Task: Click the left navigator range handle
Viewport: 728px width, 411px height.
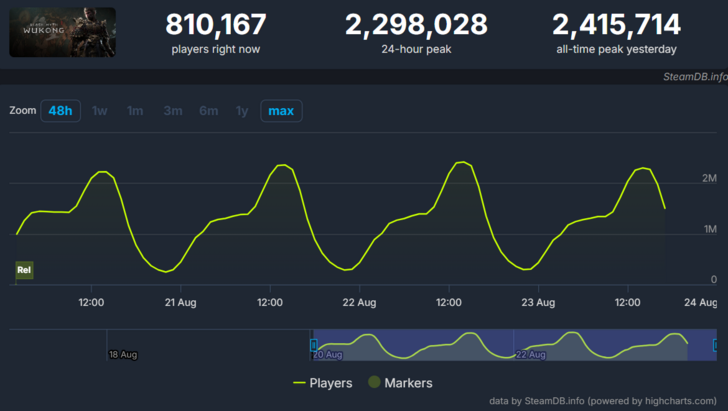Action: 314,345
